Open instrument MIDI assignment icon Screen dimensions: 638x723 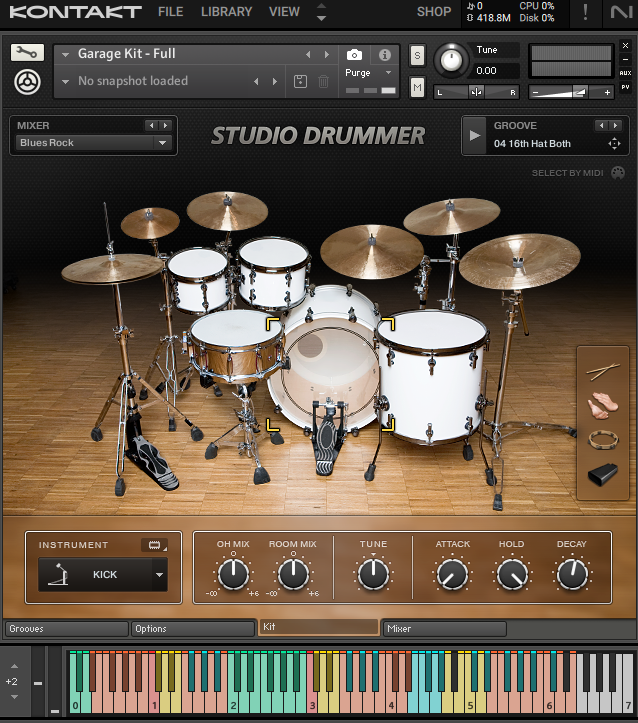click(155, 545)
